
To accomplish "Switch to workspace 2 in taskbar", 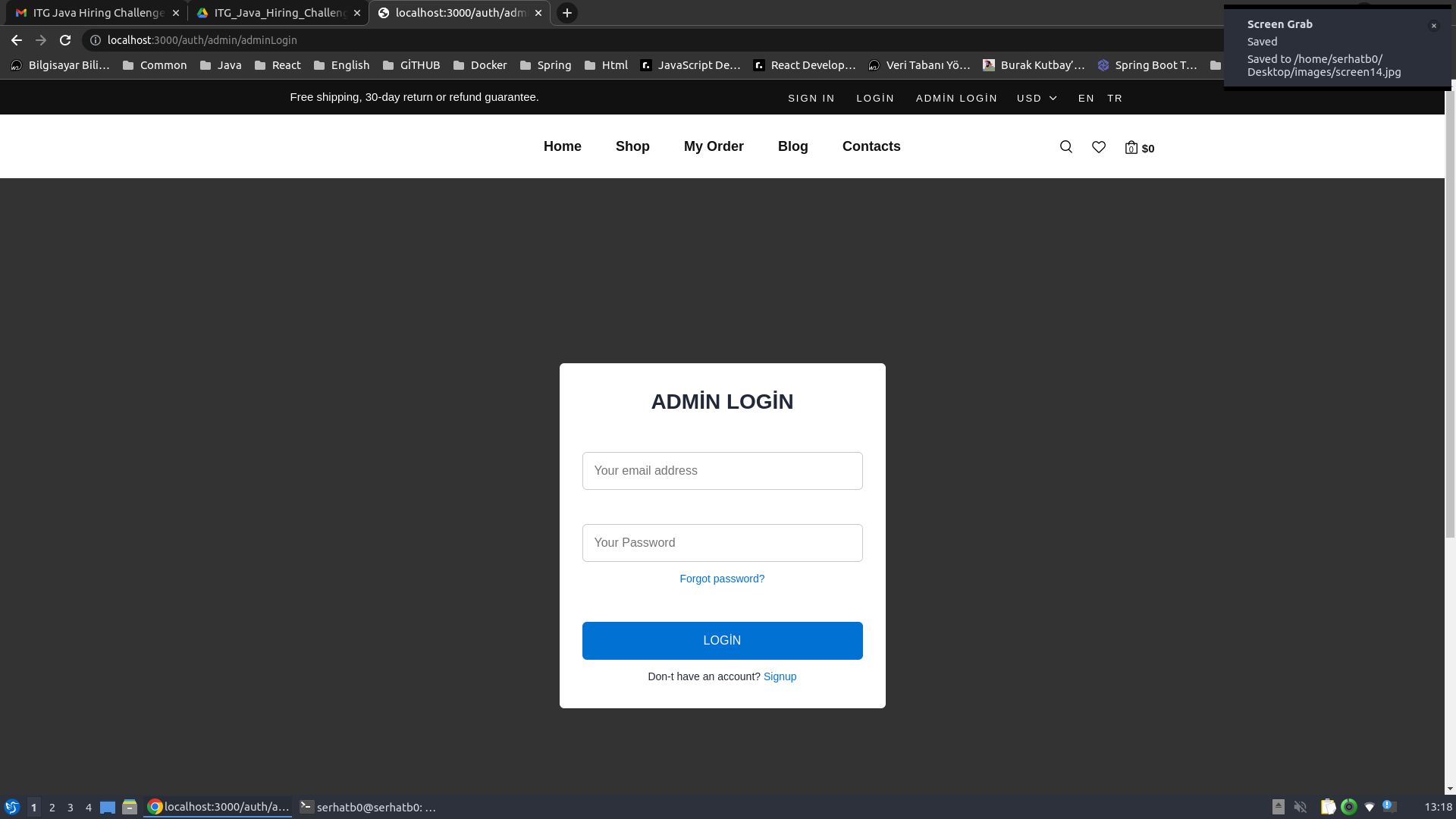I will point(52,808).
